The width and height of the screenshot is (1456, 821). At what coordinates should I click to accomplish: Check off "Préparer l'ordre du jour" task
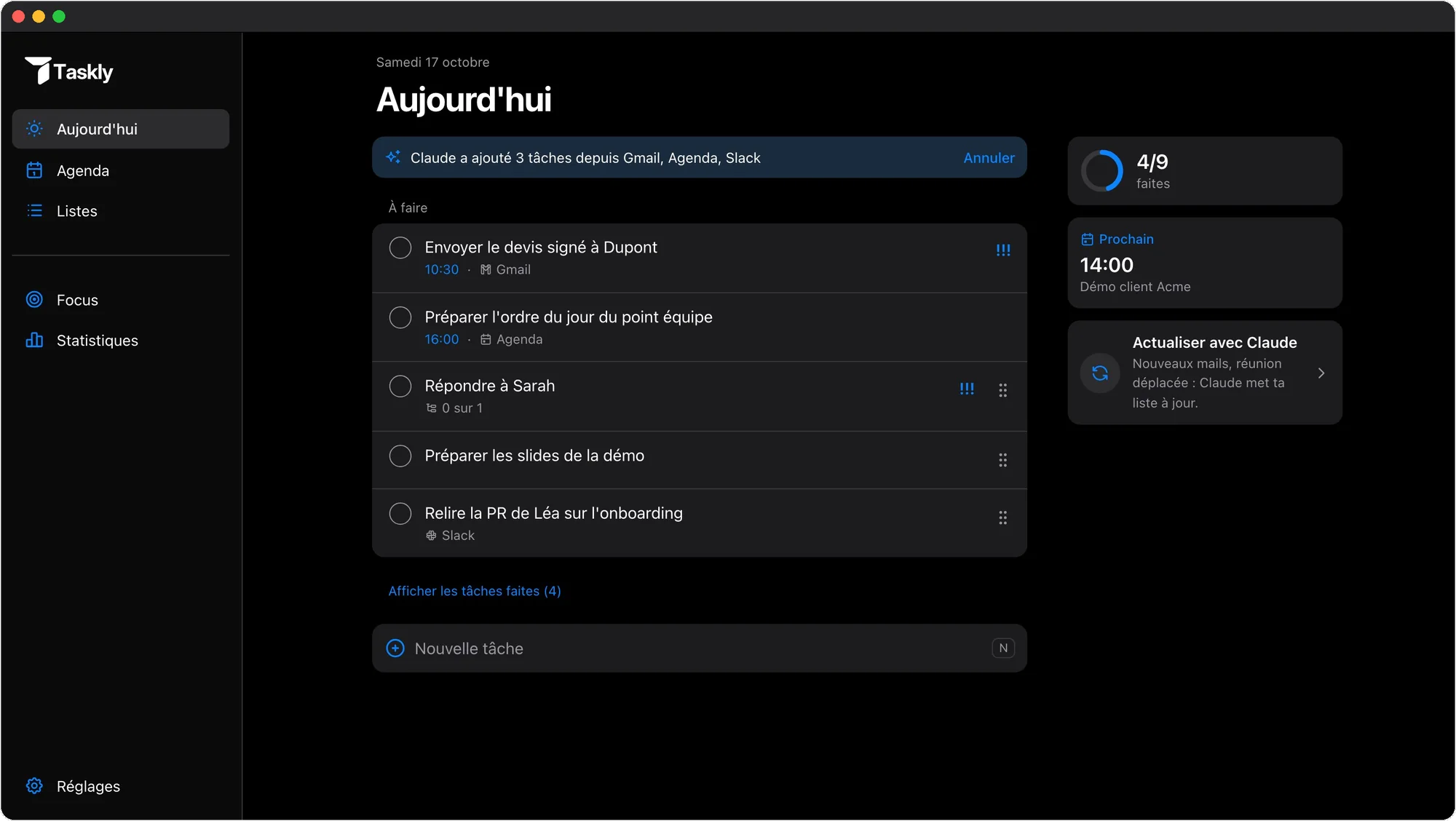400,317
